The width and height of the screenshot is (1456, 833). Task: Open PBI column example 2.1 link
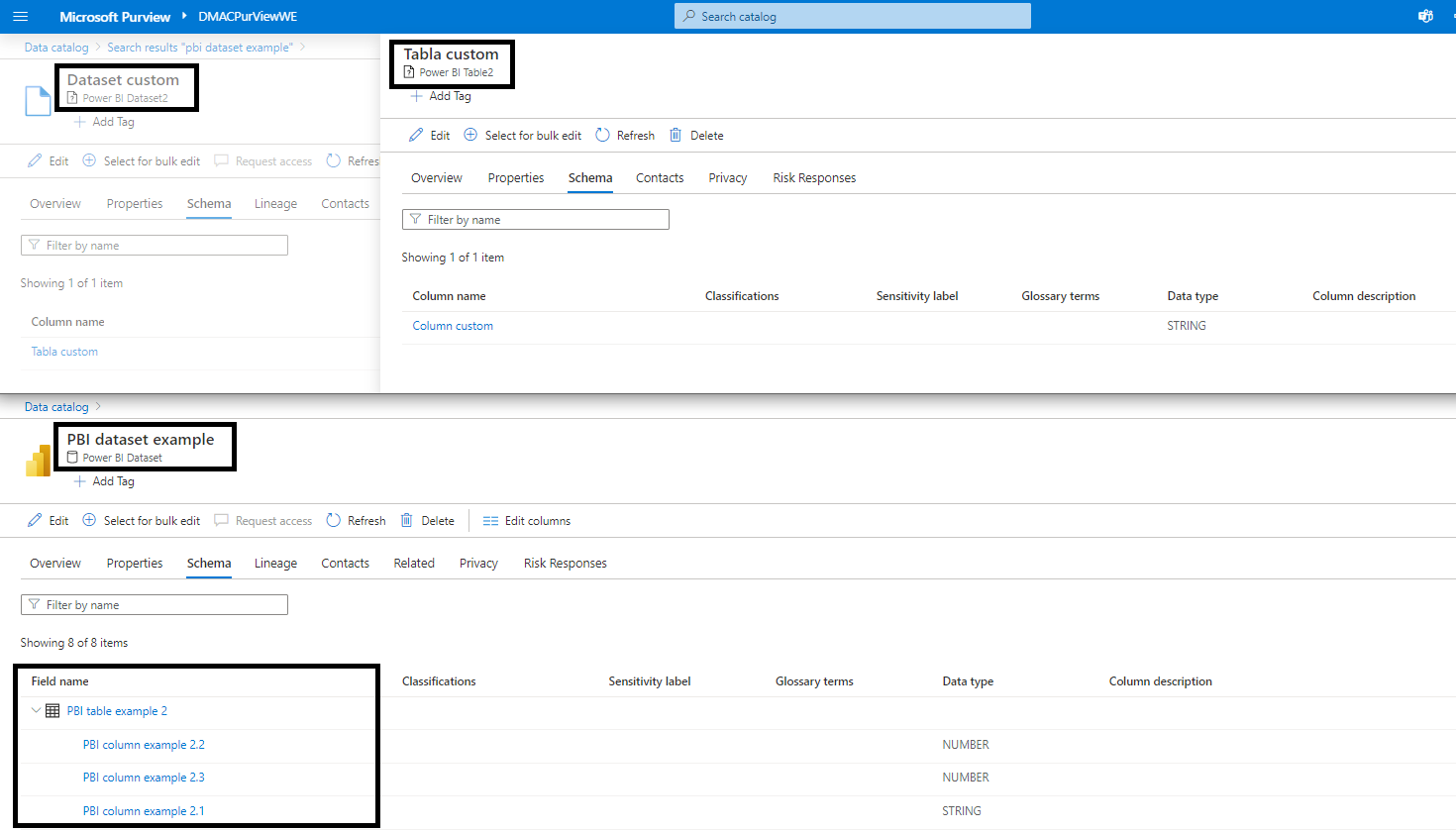(144, 811)
